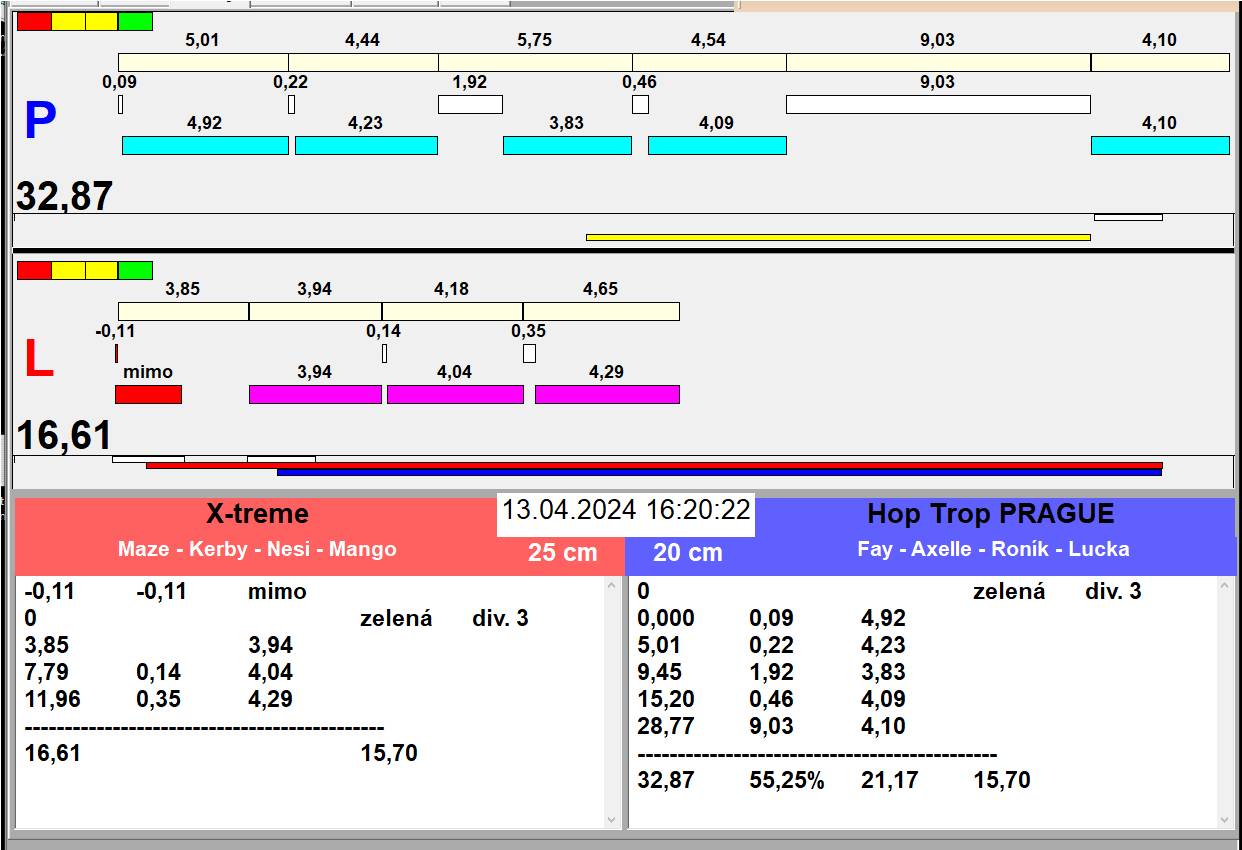Click the 25 cm jump height label
The height and width of the screenshot is (850, 1242).
point(562,552)
